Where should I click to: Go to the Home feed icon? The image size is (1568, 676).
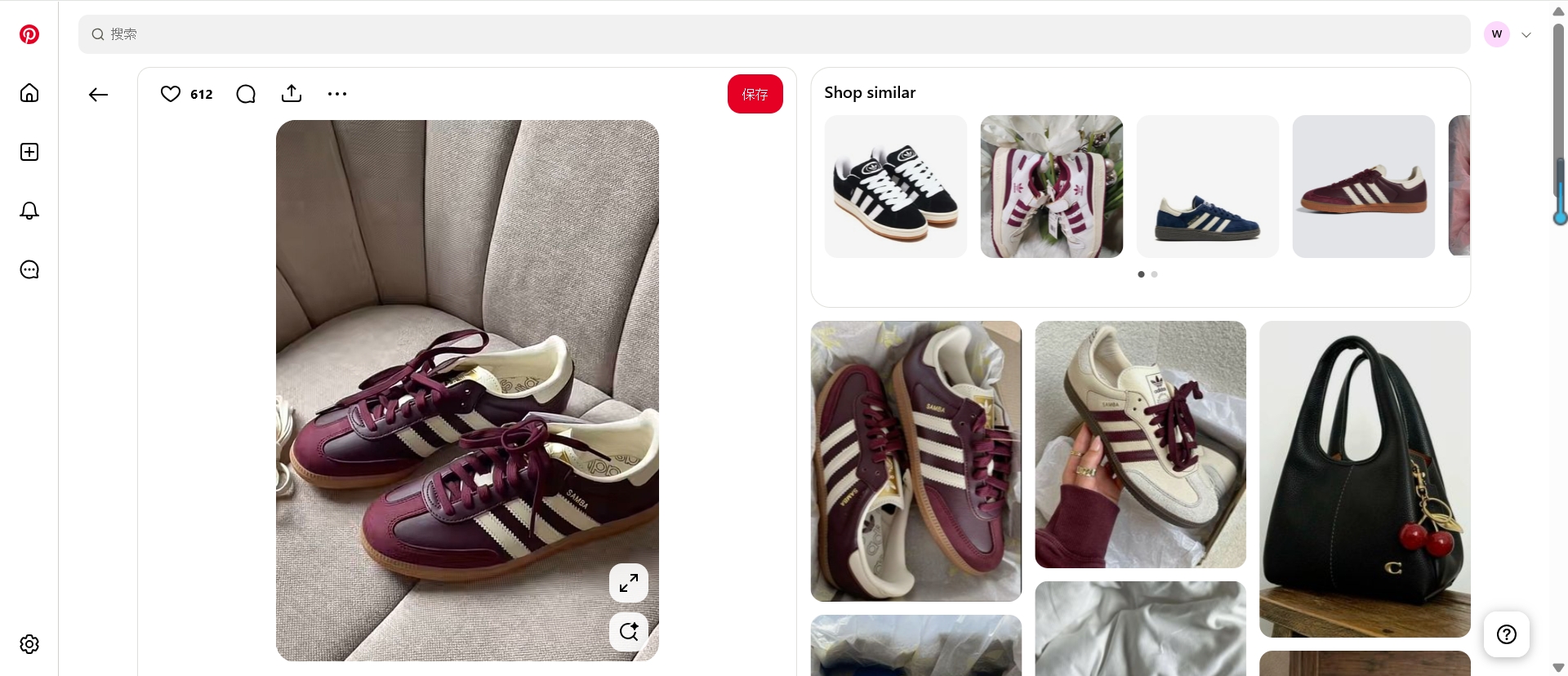pyautogui.click(x=29, y=93)
